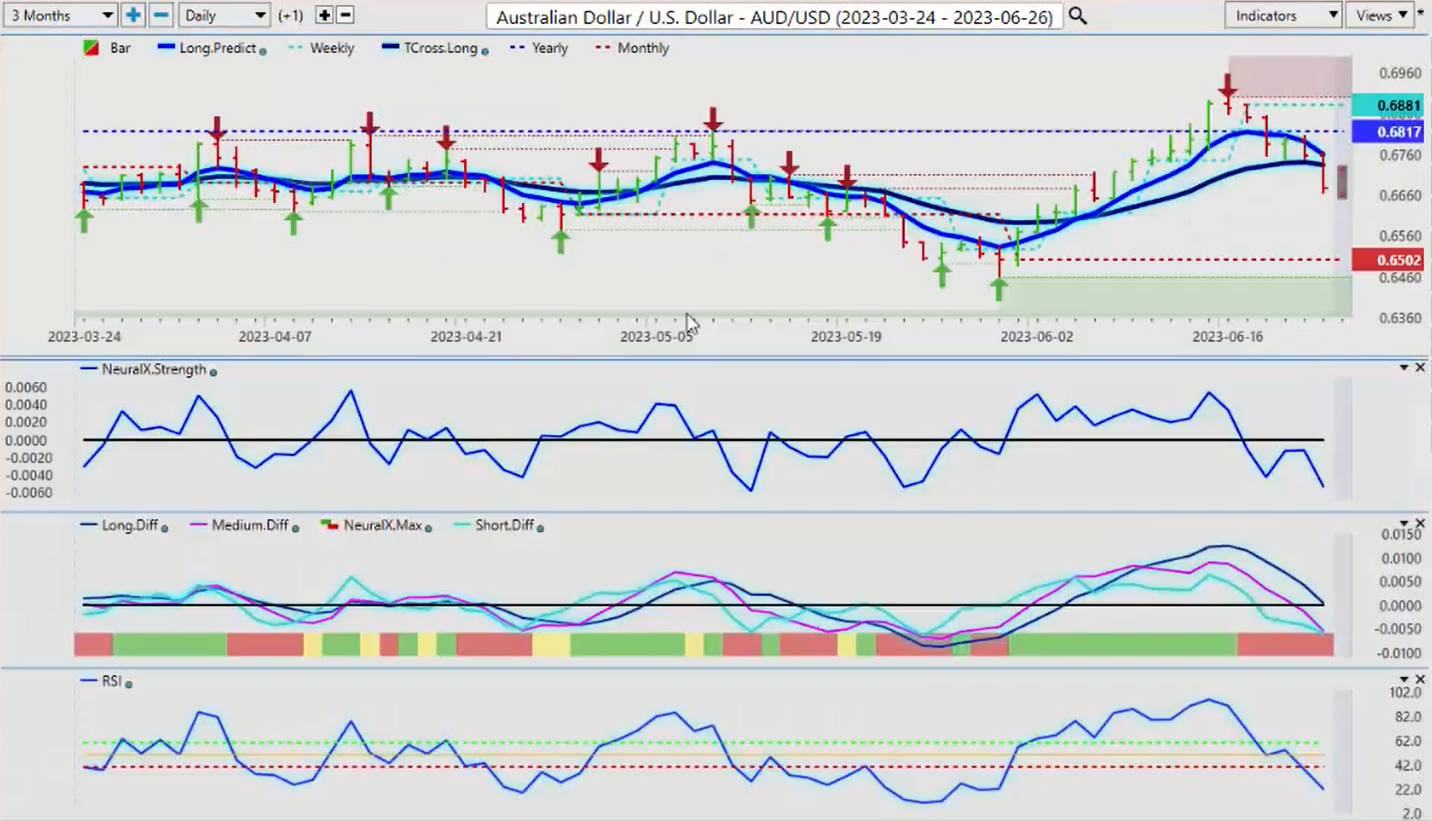Screen dimensions: 1432x821
Task: Click the settings dot next to Medium.Diff
Action: 295,528
